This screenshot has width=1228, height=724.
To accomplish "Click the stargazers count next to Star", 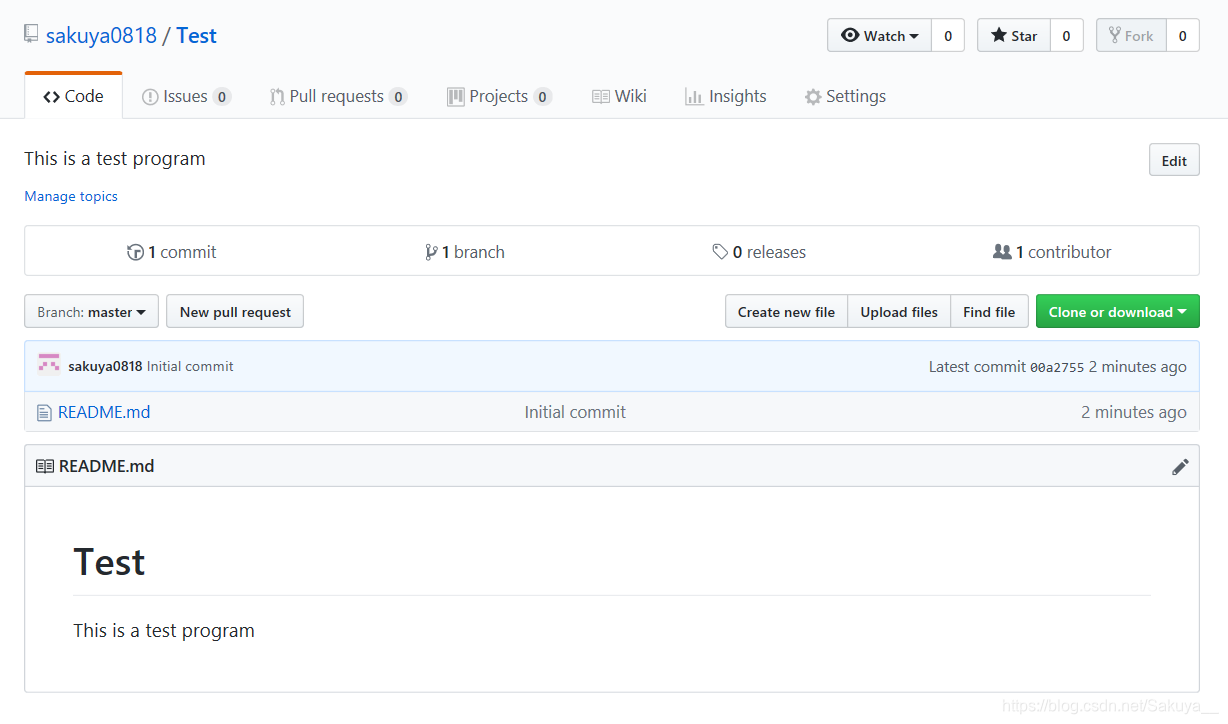I will pyautogui.click(x=1066, y=35).
